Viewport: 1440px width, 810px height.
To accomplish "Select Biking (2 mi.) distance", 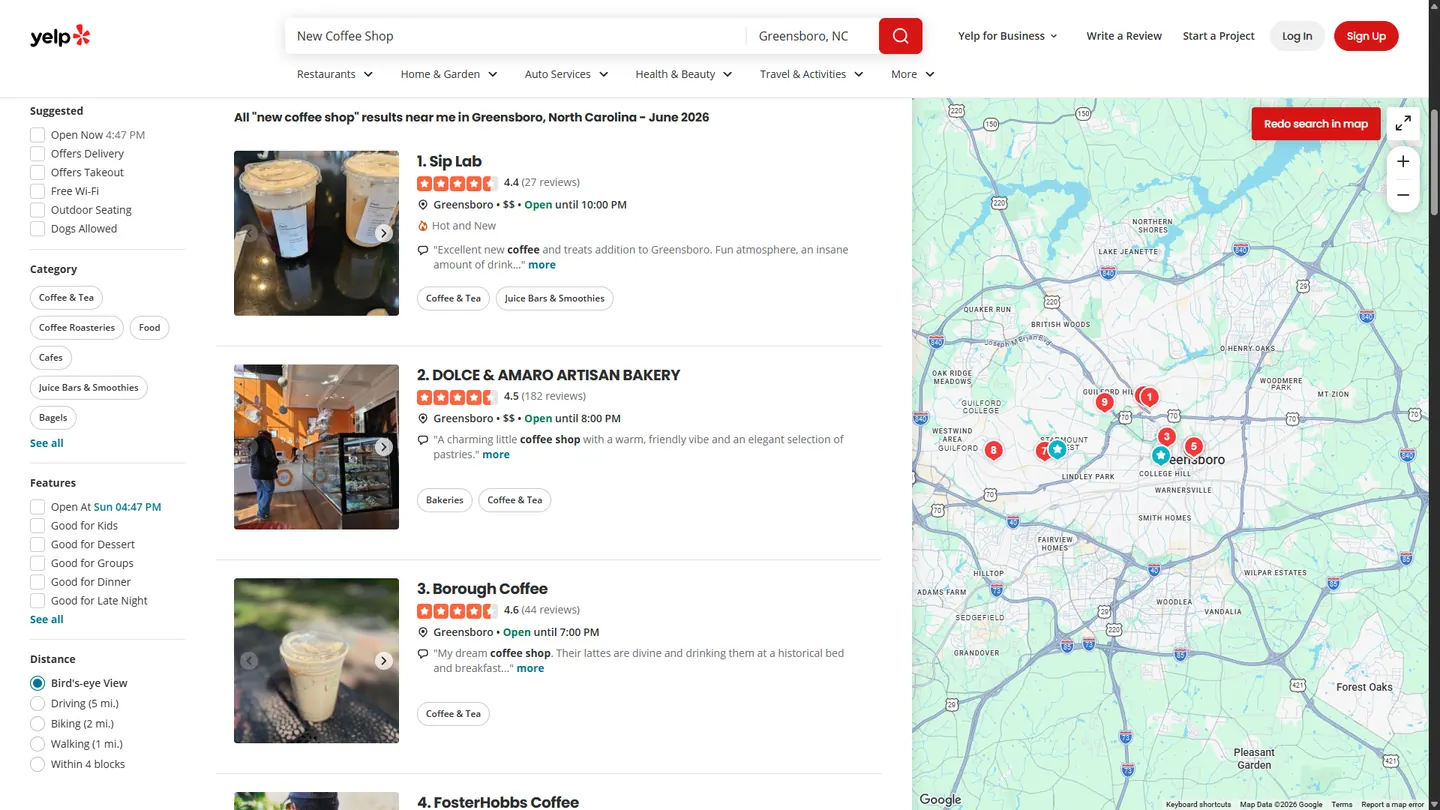I will pos(37,724).
